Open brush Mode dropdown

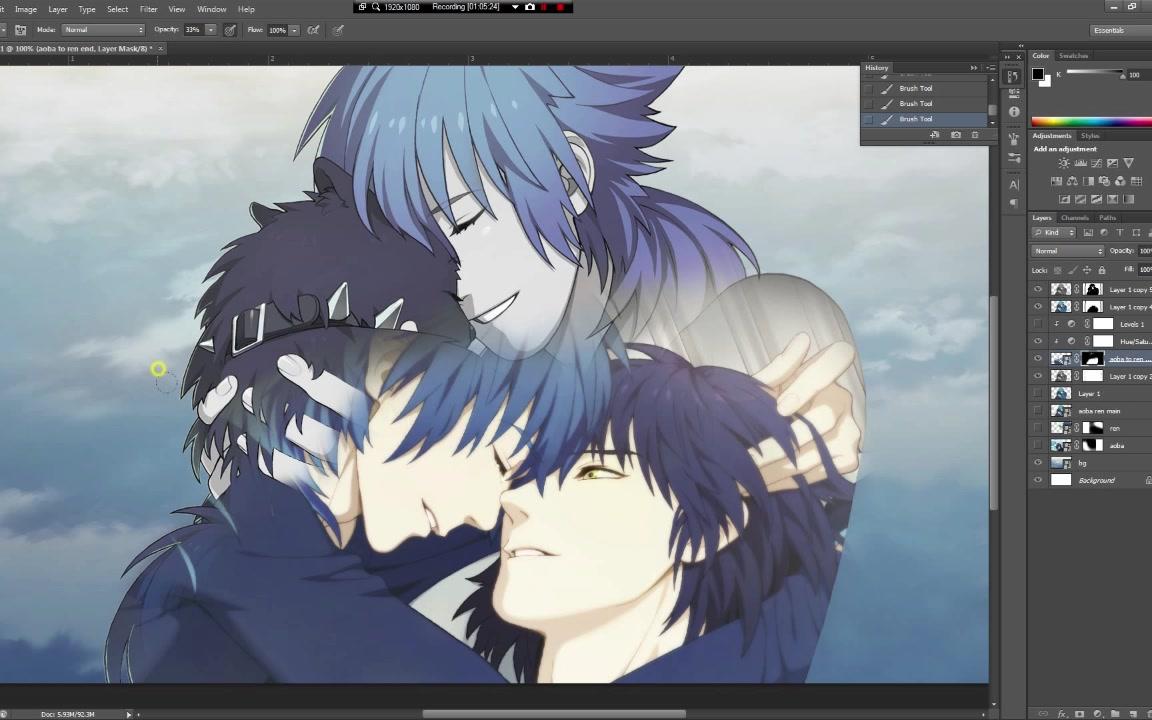point(103,30)
